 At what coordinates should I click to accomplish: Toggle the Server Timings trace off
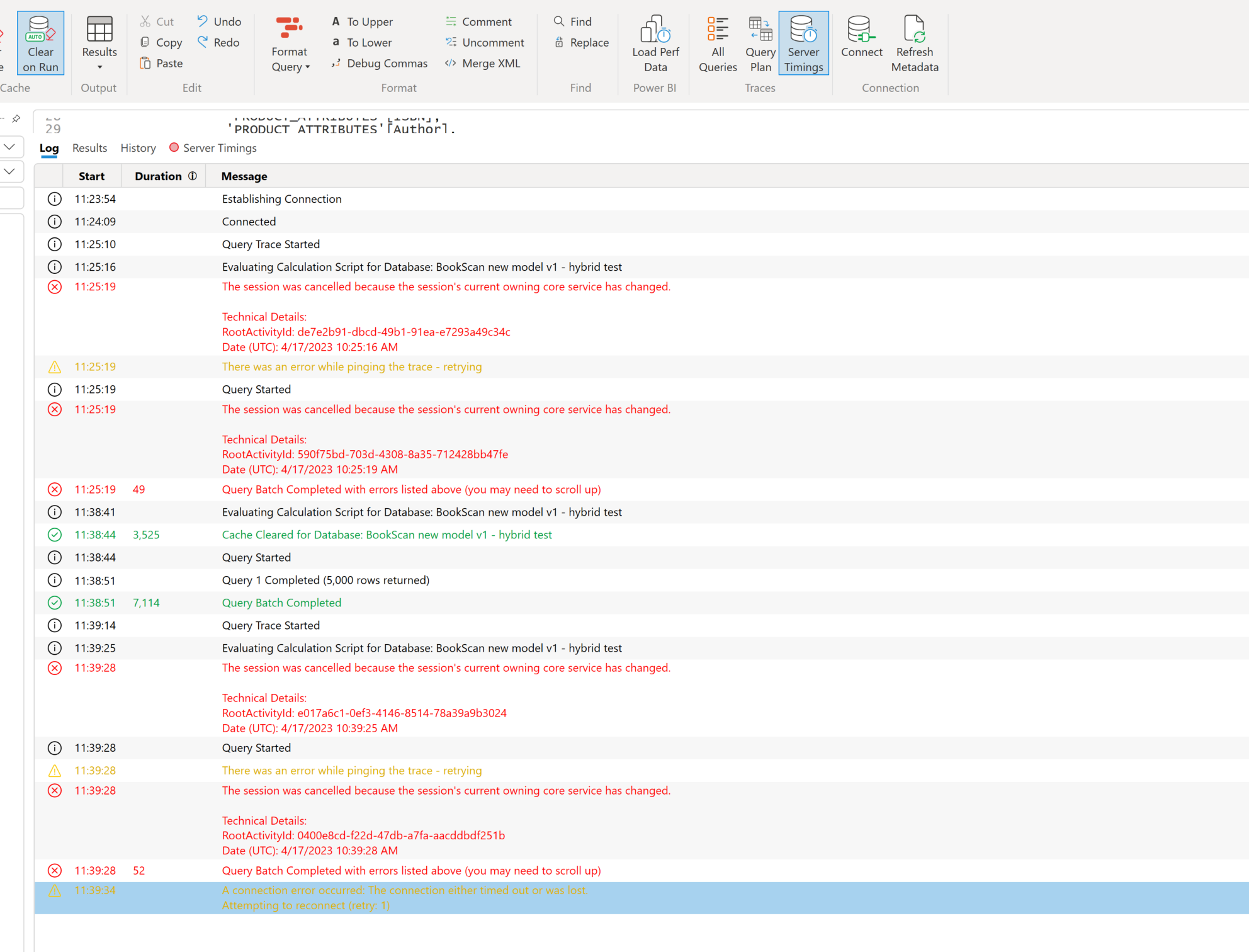[804, 42]
